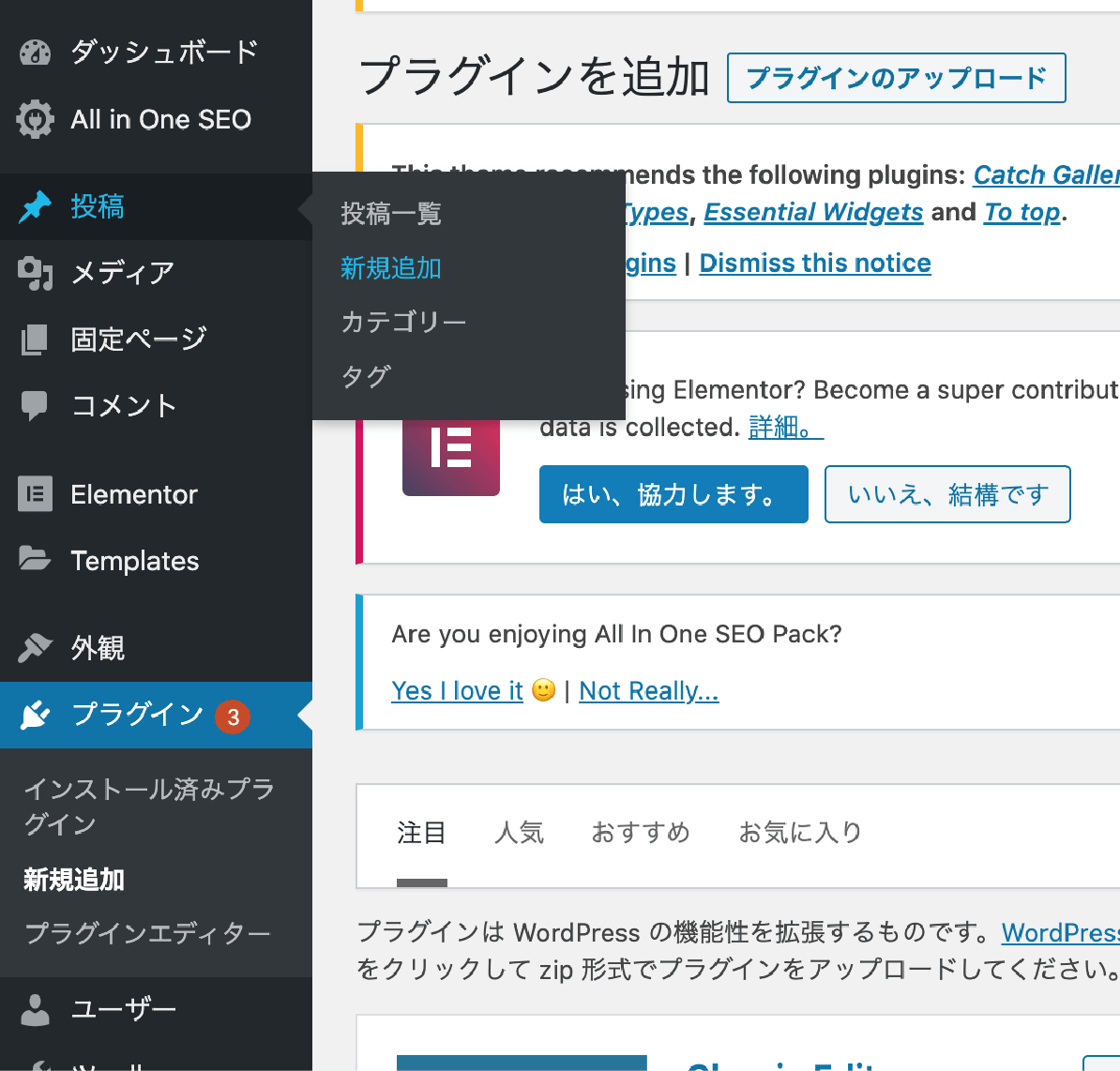Click the Templates folder icon
The image size is (1120, 1071).
point(35,560)
